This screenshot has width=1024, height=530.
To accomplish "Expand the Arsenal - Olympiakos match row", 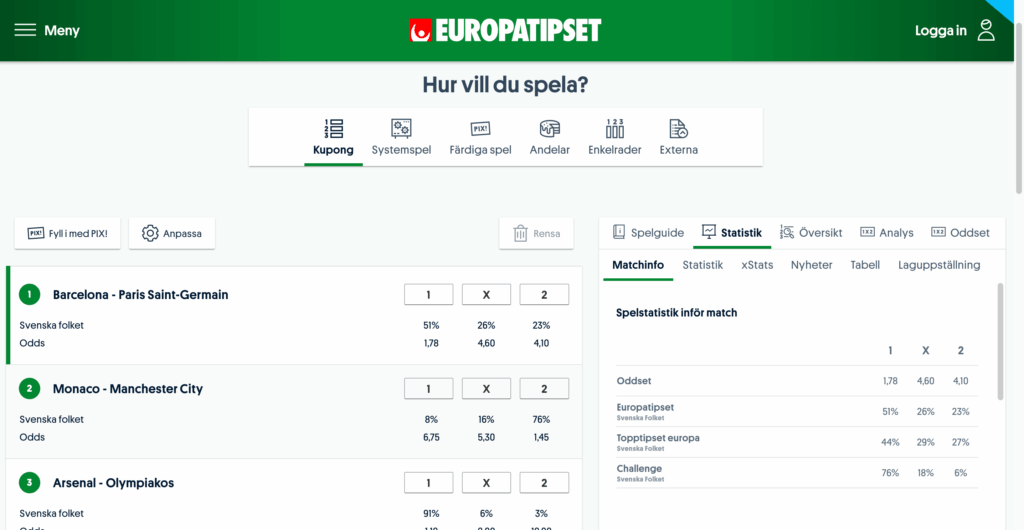I will tap(113, 483).
